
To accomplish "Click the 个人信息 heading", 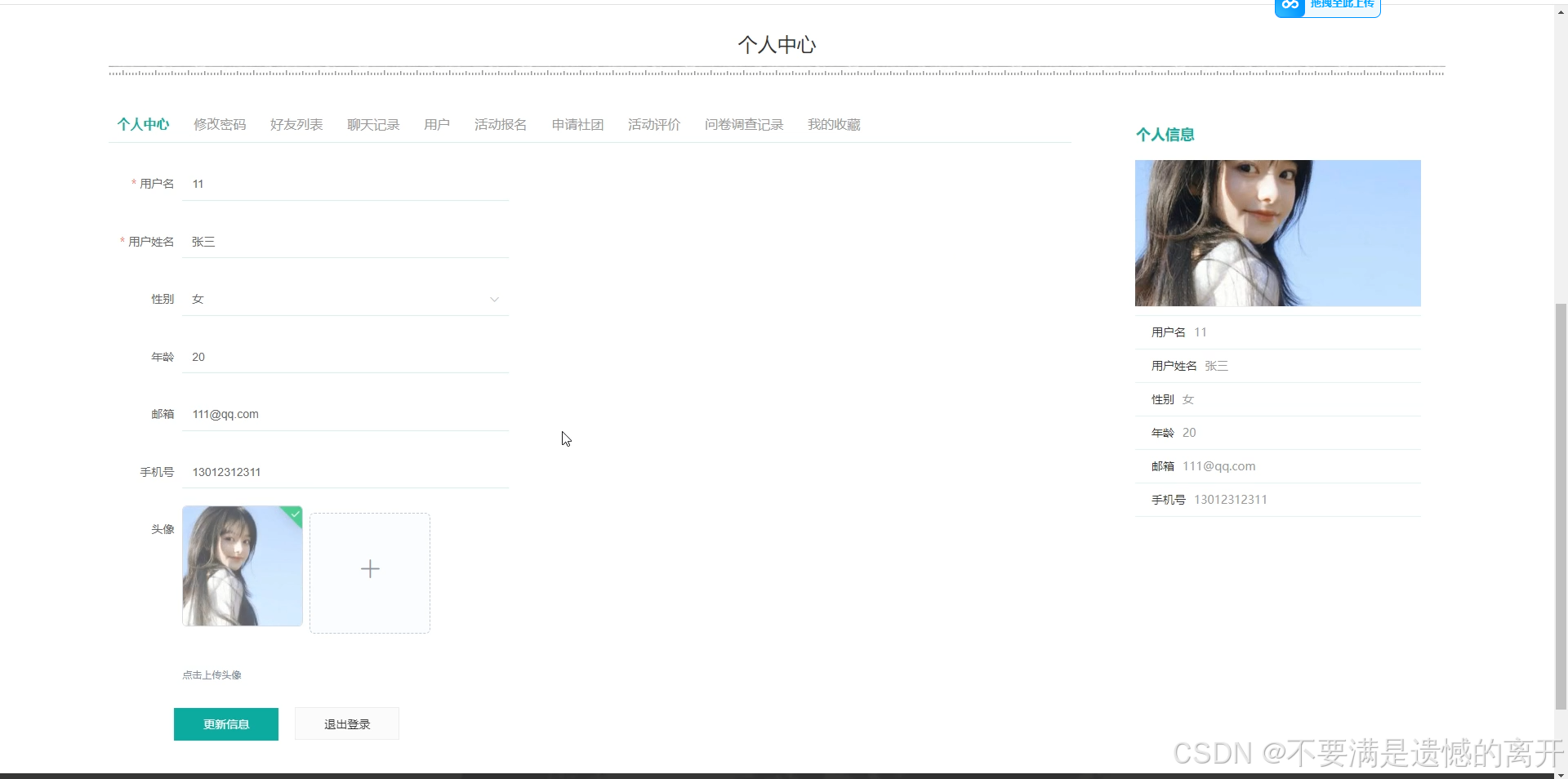I will (x=1165, y=135).
